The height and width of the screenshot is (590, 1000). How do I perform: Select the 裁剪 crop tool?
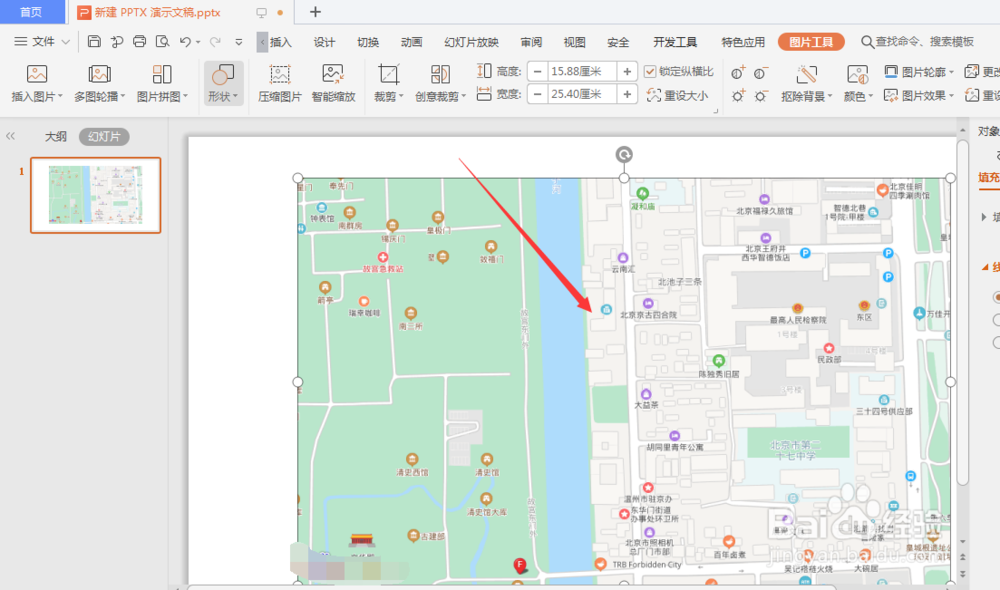pyautogui.click(x=388, y=83)
